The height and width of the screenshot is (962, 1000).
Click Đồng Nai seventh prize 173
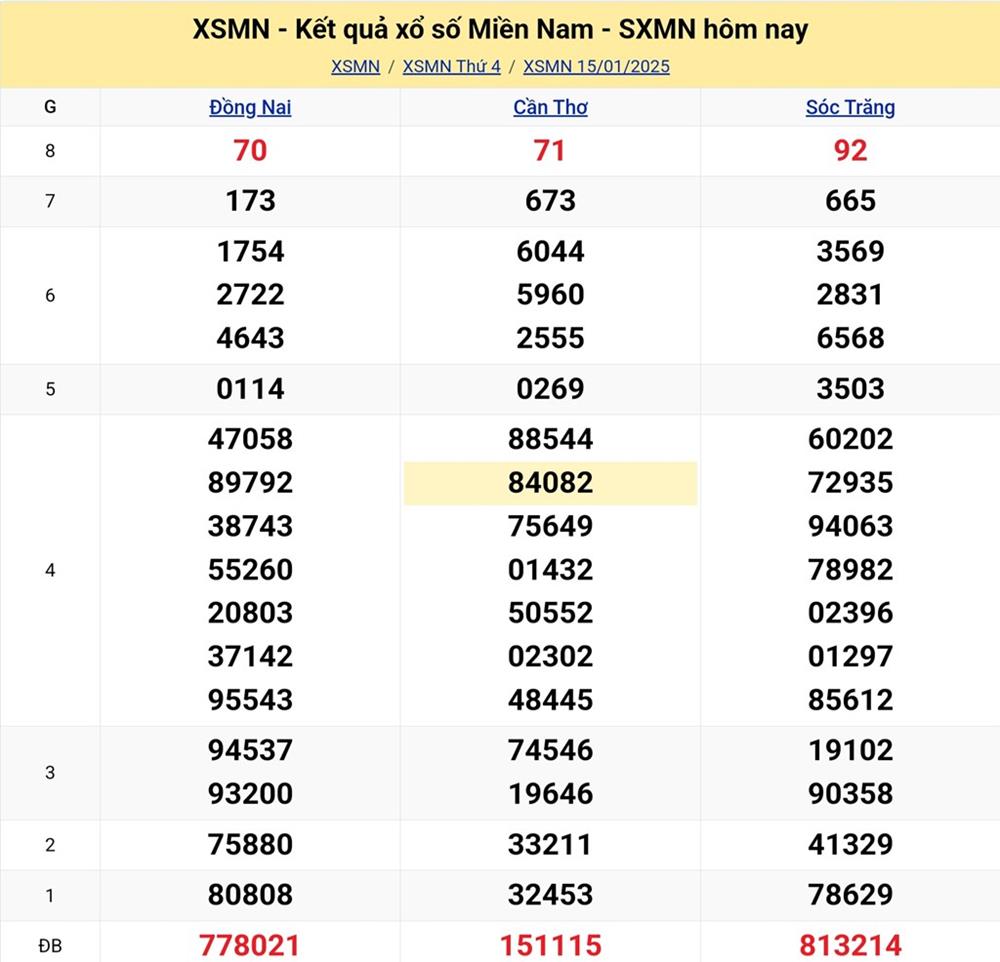tap(250, 201)
